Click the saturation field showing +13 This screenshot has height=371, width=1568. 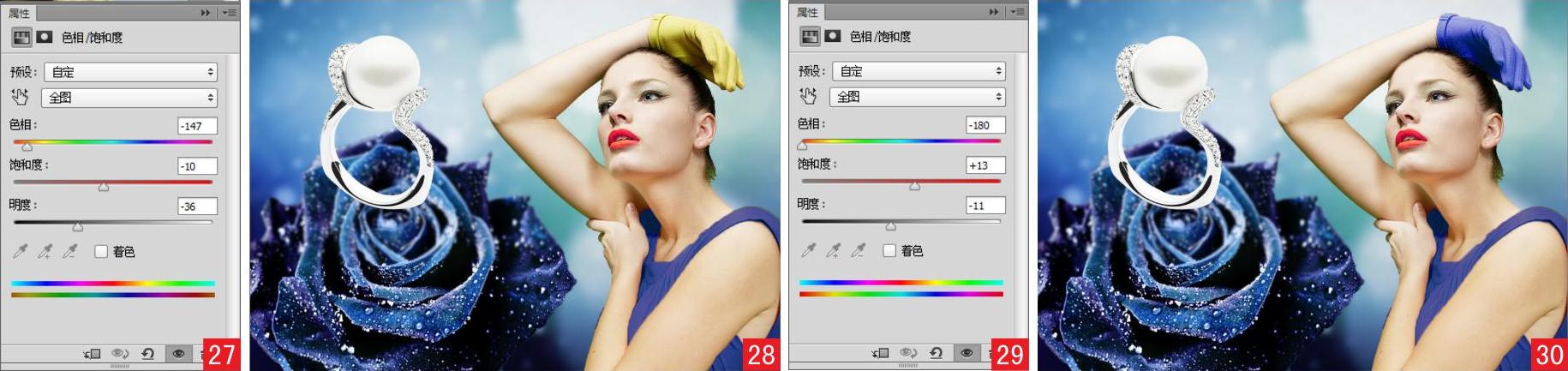(985, 165)
